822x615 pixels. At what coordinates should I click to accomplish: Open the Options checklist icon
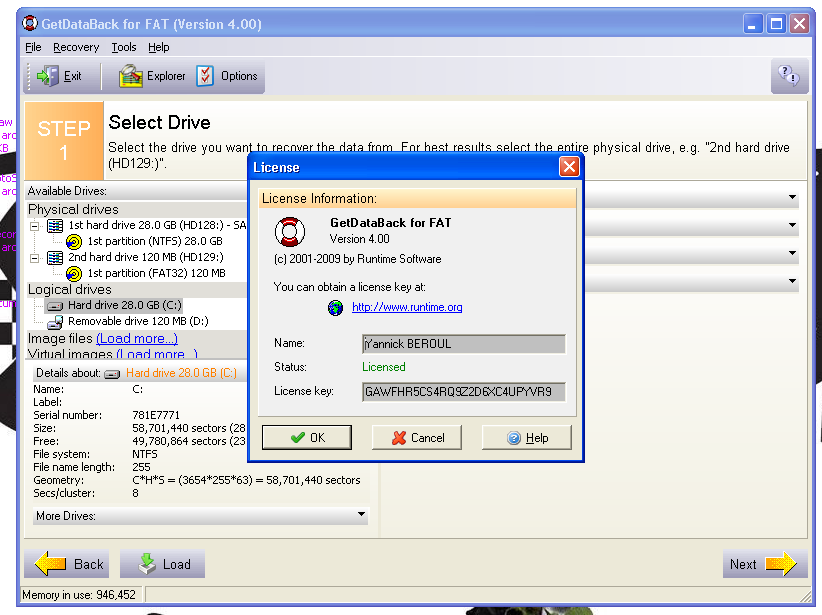(x=205, y=76)
